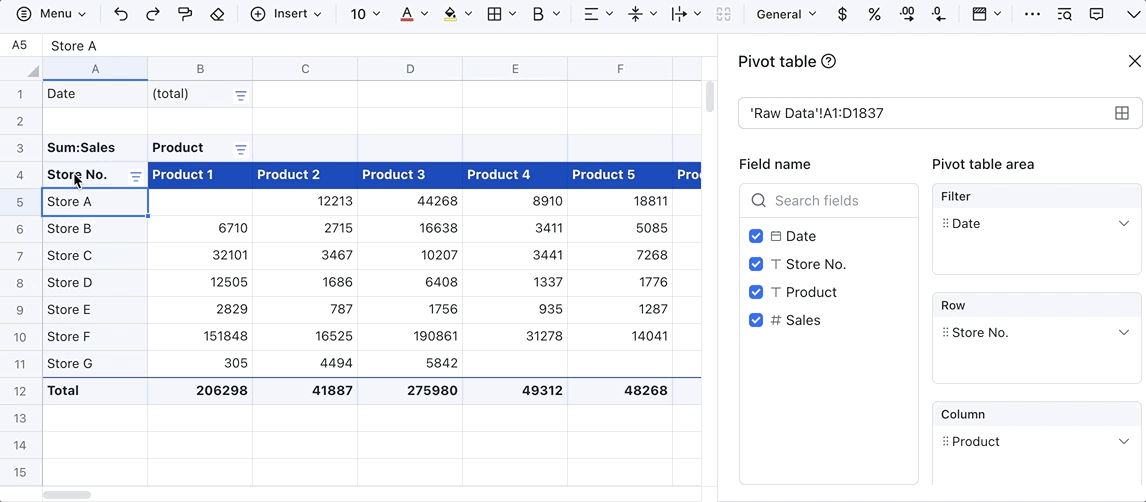Click the fill color bucket swatch
This screenshot has width=1146, height=502.
tap(450, 14)
